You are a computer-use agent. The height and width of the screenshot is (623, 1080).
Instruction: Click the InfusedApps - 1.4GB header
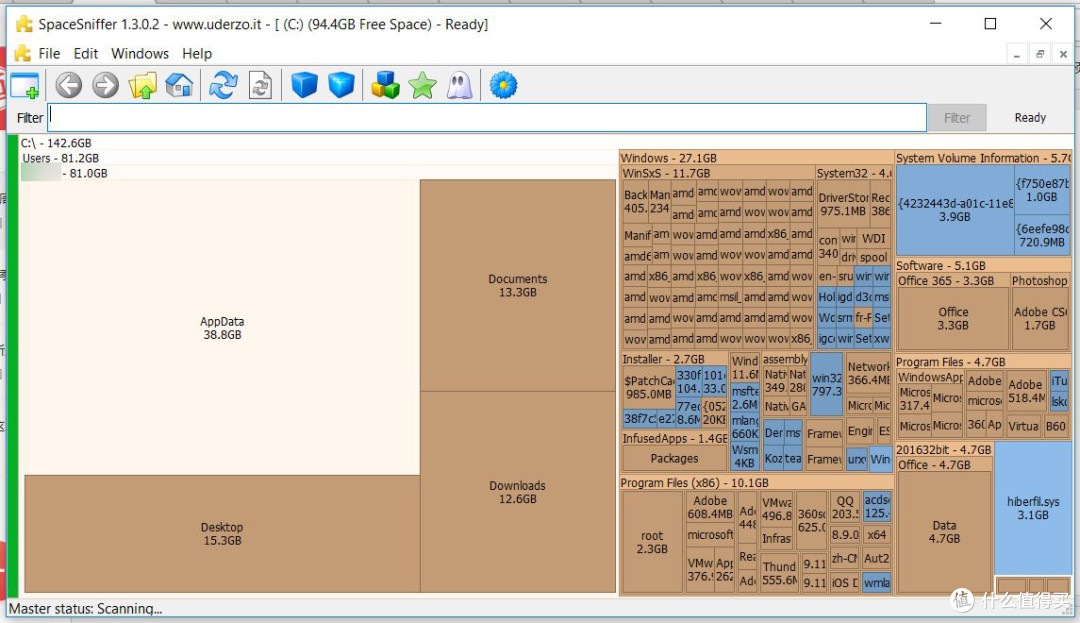674,439
